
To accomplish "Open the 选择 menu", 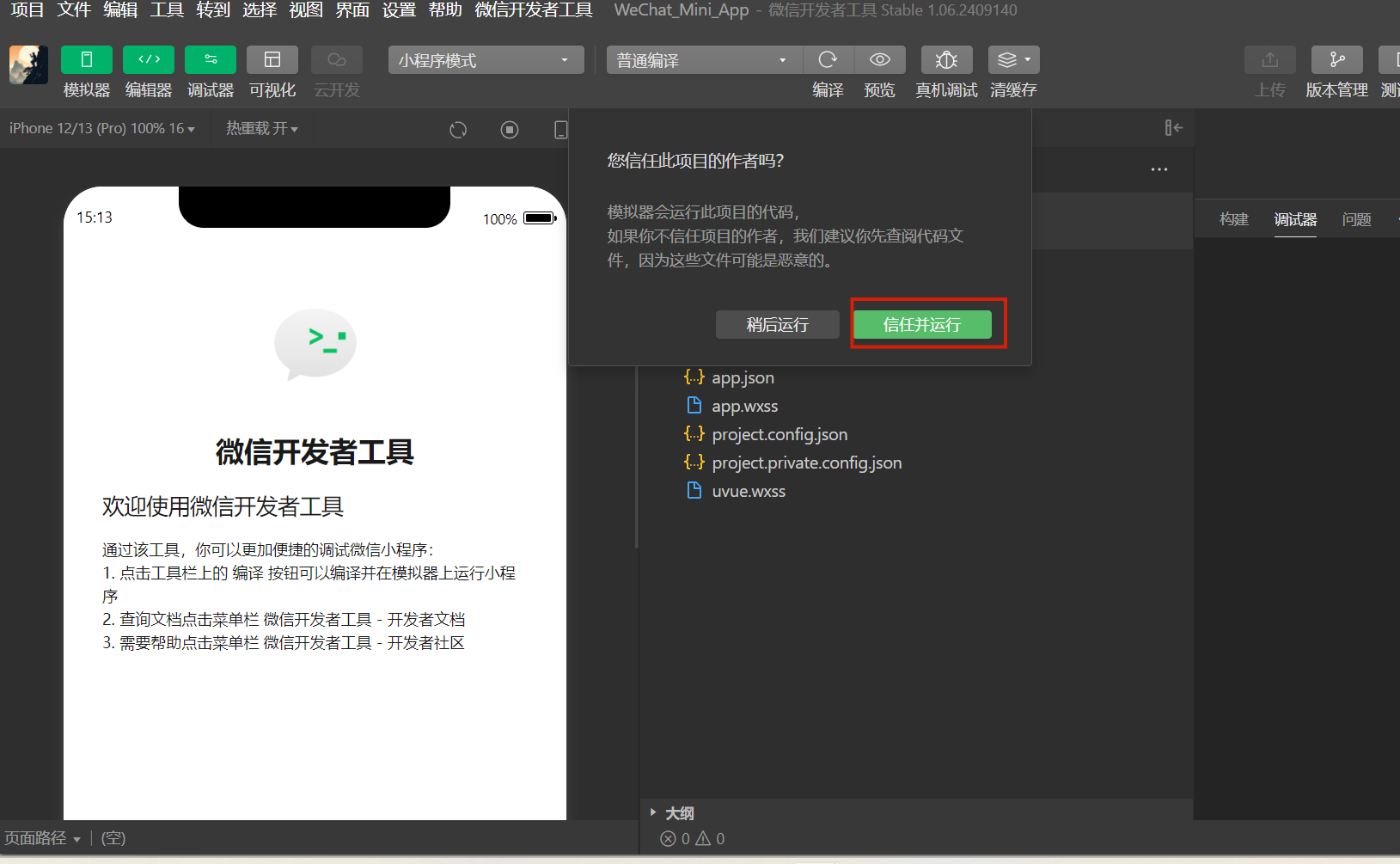I will pos(260,10).
